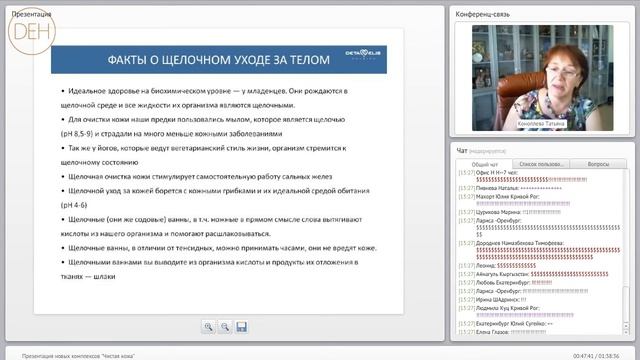Click the presentation title about Чистая кожа

pyautogui.click(x=78, y=356)
